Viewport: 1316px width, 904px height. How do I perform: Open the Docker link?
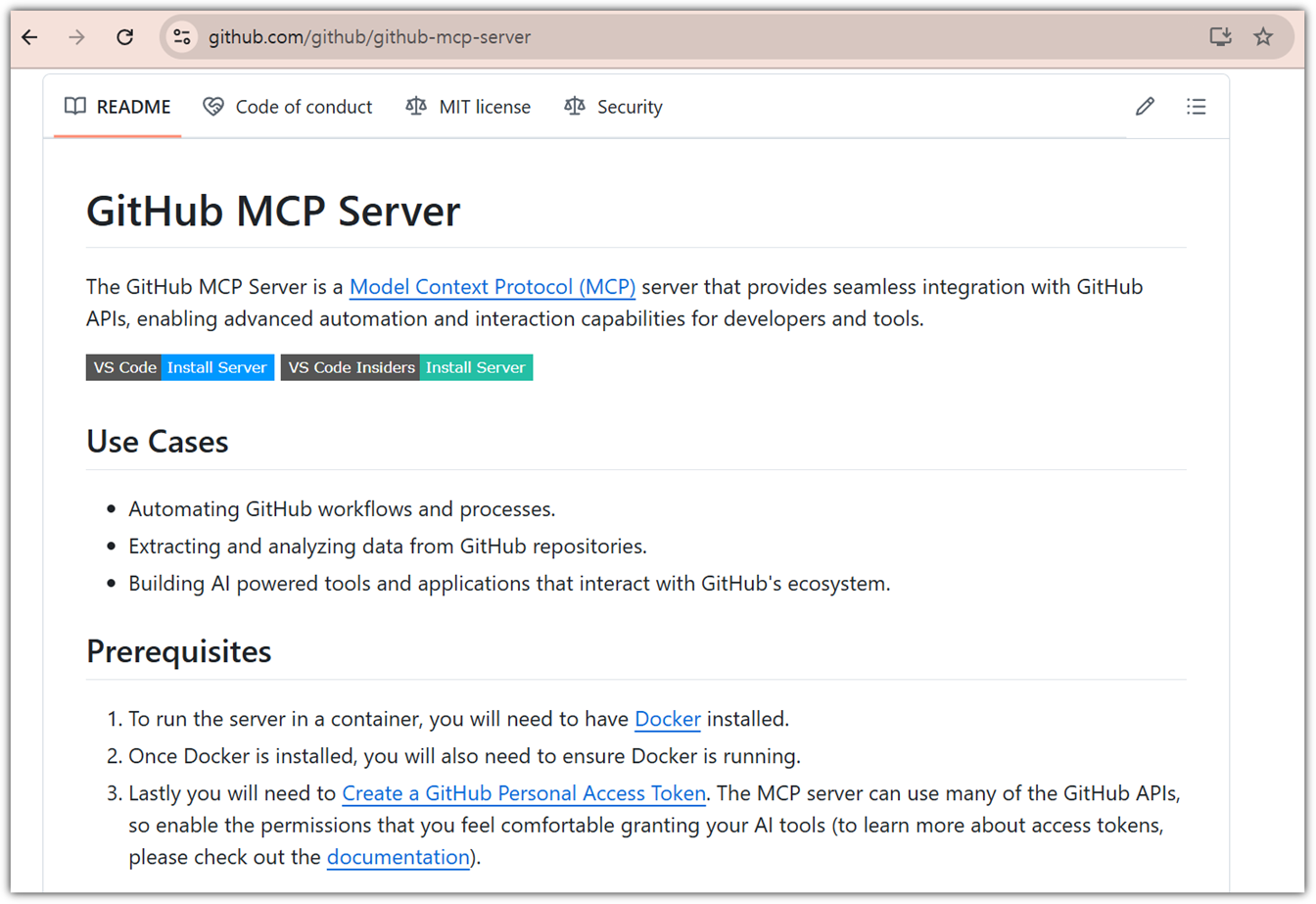(x=668, y=719)
